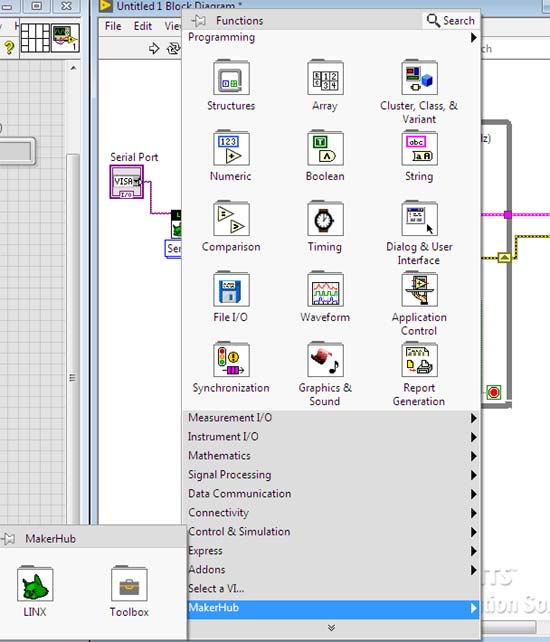Image resolution: width=550 pixels, height=642 pixels.
Task: Expand Control & Simulation category
Action: [x=332, y=531]
